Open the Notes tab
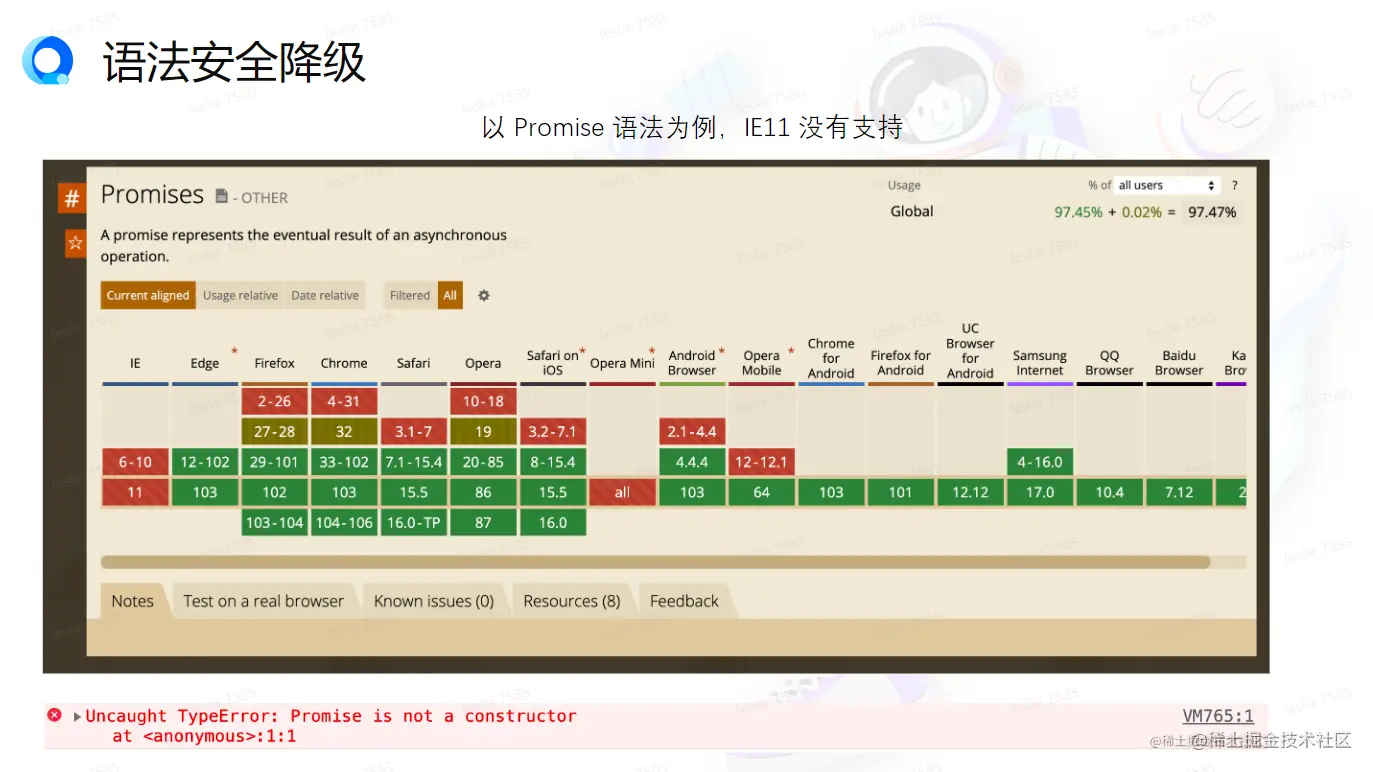This screenshot has width=1373, height=772. point(133,601)
